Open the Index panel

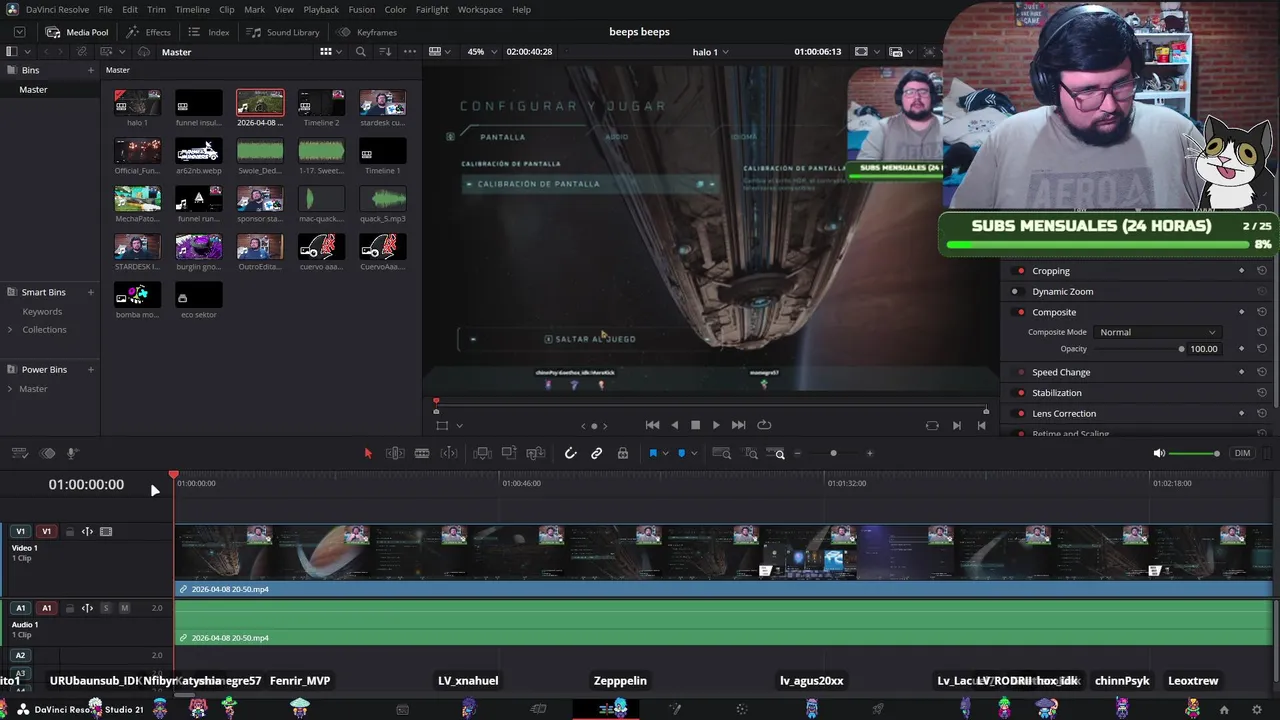tap(209, 32)
